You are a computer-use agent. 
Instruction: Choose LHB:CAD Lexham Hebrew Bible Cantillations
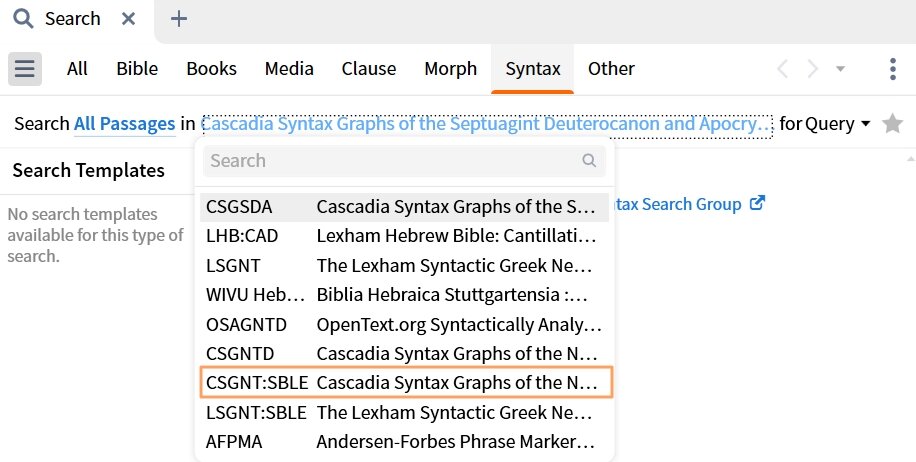pos(404,236)
